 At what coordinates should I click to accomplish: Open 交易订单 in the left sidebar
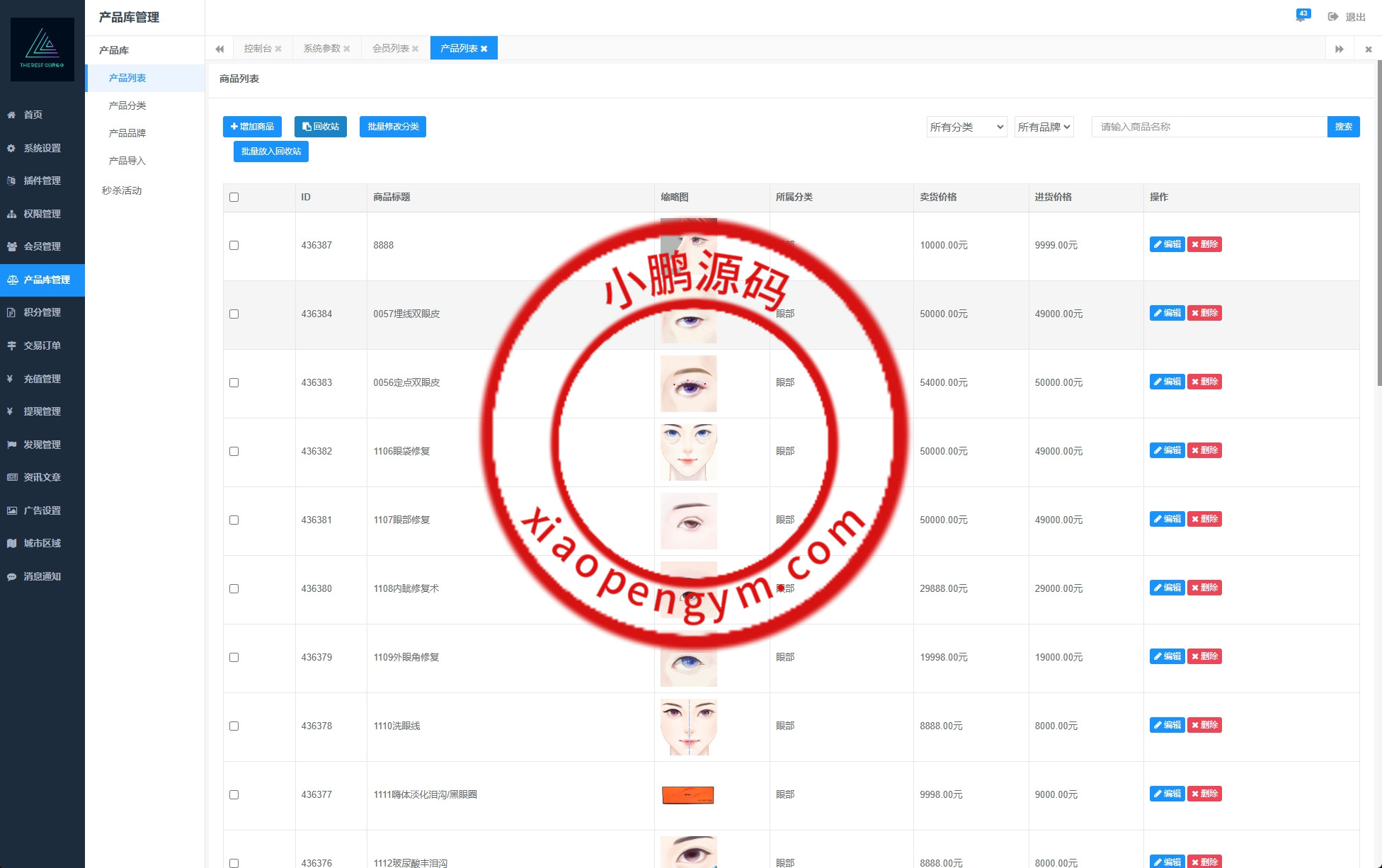click(42, 346)
